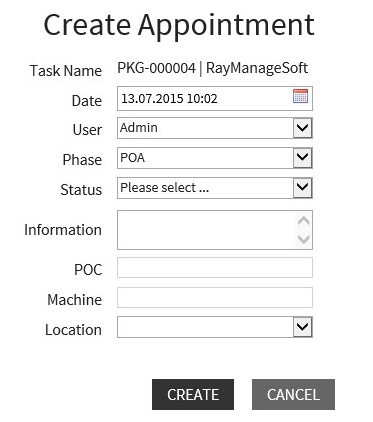Click the CREATE button
373x422 pixels.
[x=193, y=394]
